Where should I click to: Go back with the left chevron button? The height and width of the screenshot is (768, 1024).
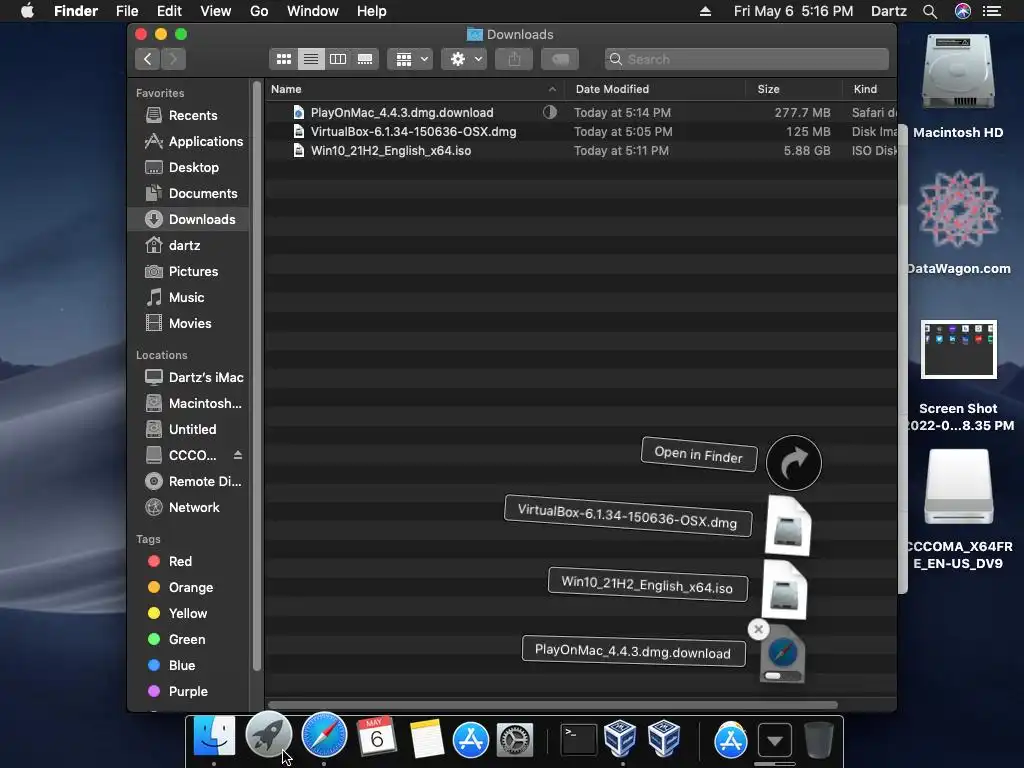[x=148, y=59]
